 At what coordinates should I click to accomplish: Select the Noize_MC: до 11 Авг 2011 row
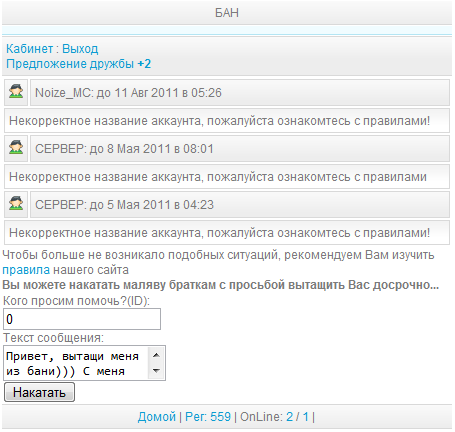(240, 93)
